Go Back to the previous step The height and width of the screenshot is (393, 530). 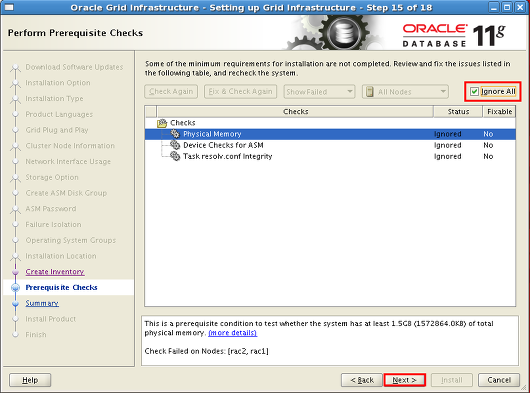pyautogui.click(x=362, y=380)
